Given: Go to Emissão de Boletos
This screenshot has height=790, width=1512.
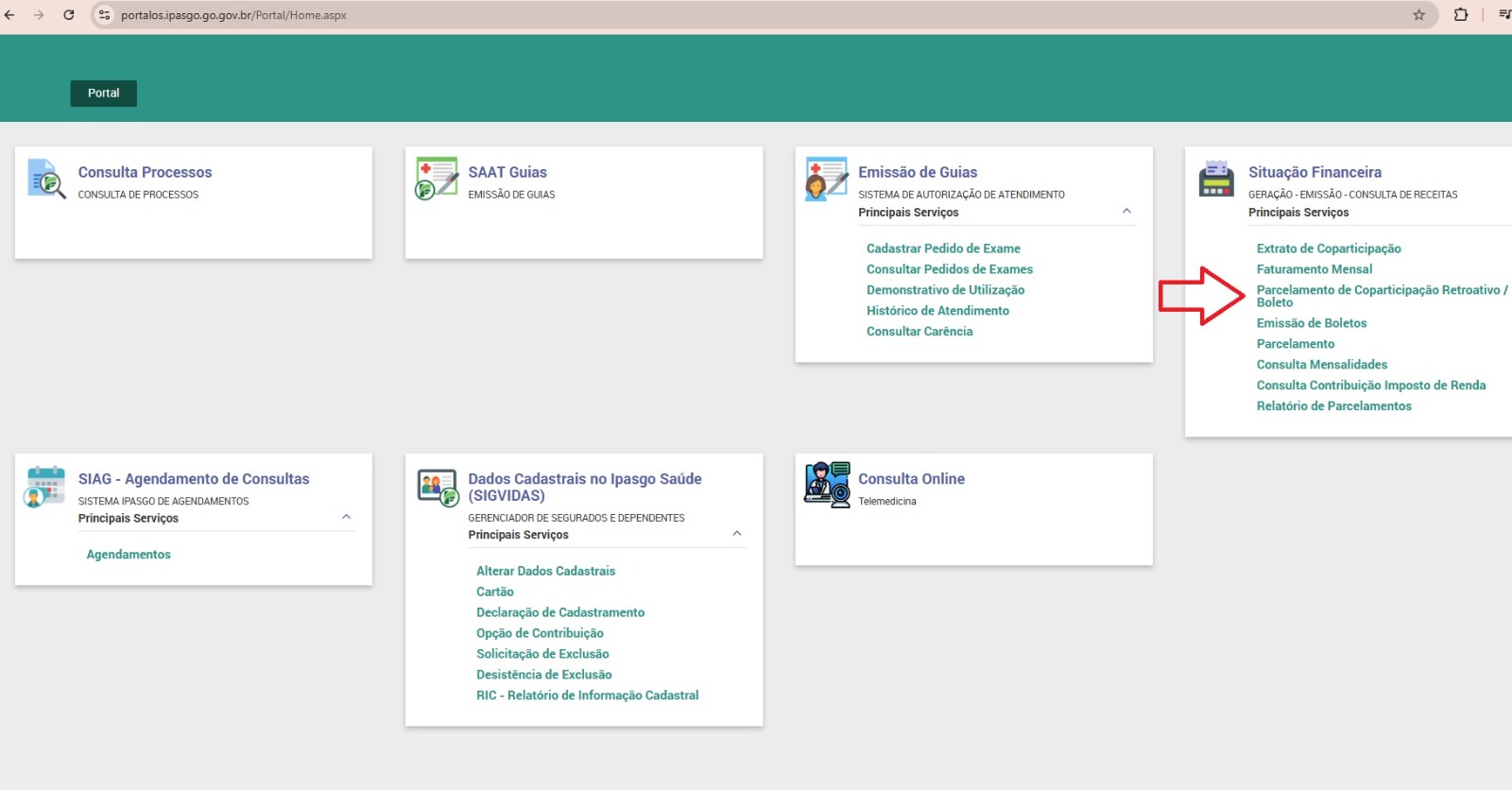Looking at the screenshot, I should 1311,323.
